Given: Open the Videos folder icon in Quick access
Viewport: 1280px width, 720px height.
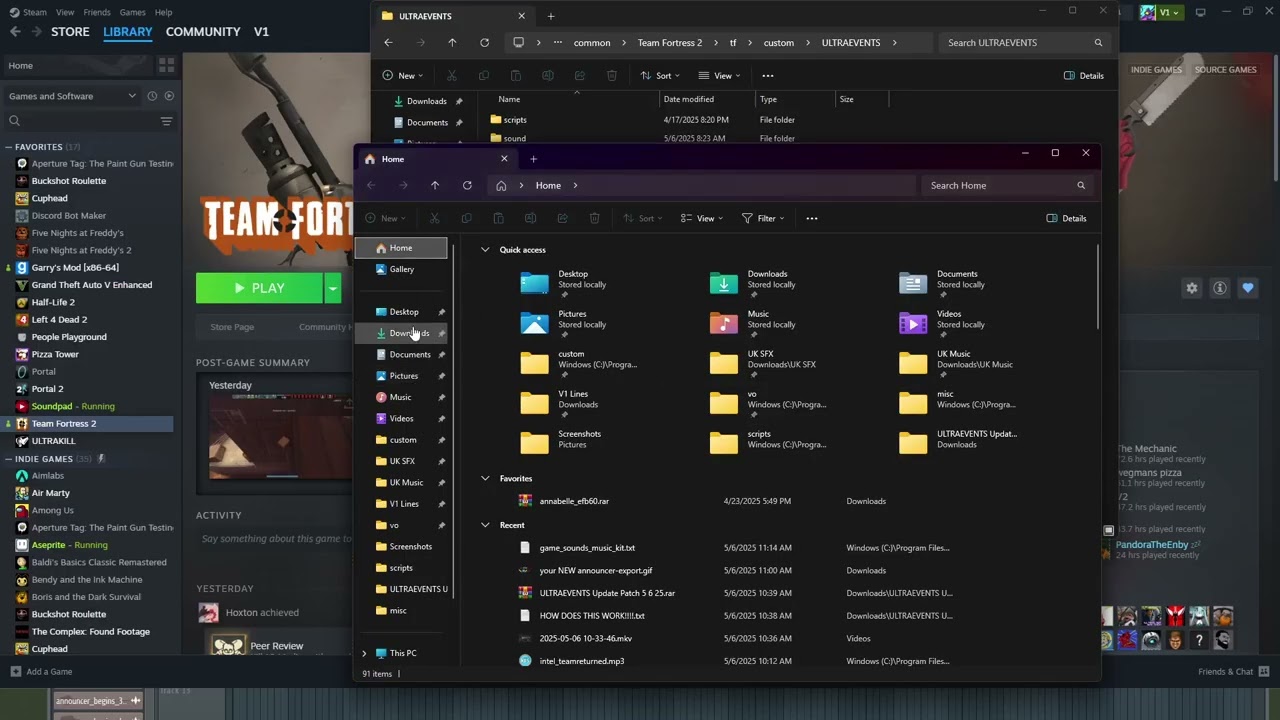Looking at the screenshot, I should point(913,323).
